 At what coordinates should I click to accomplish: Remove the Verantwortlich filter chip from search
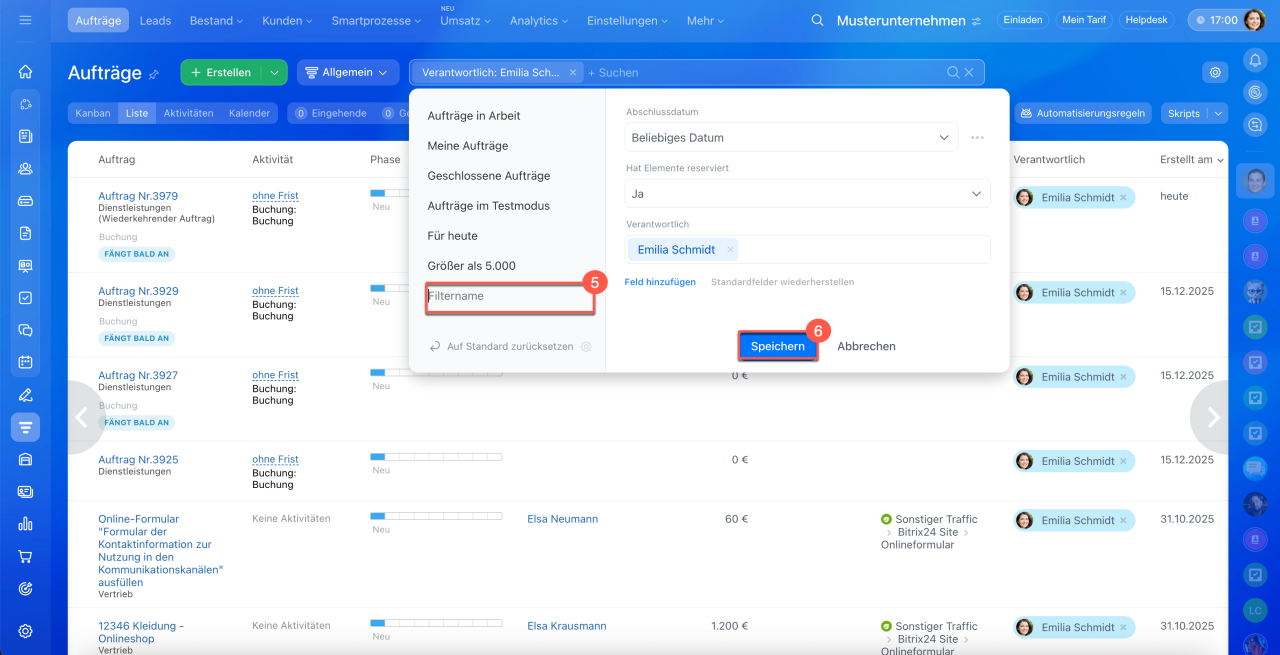572,72
